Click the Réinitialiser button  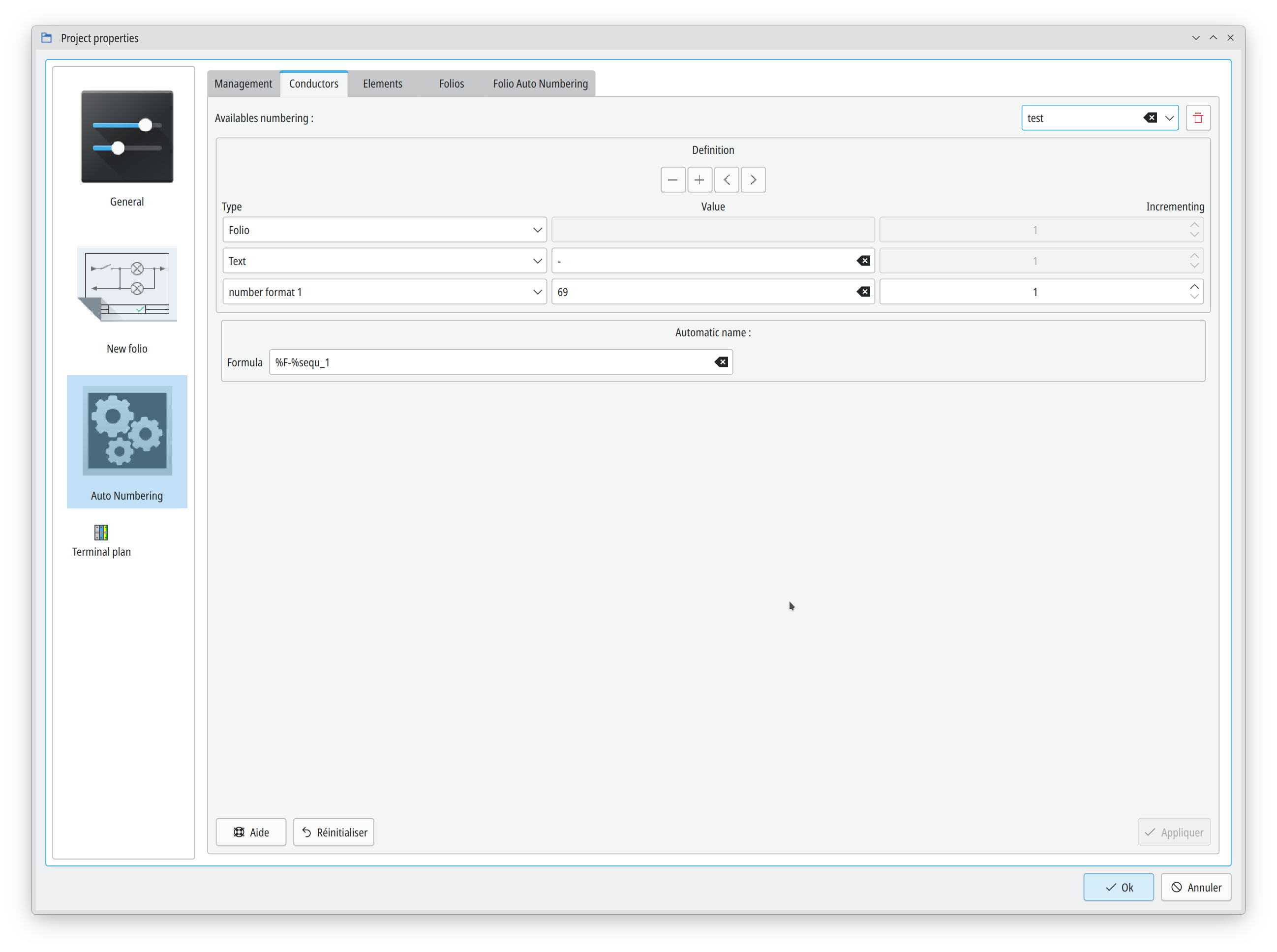334,832
